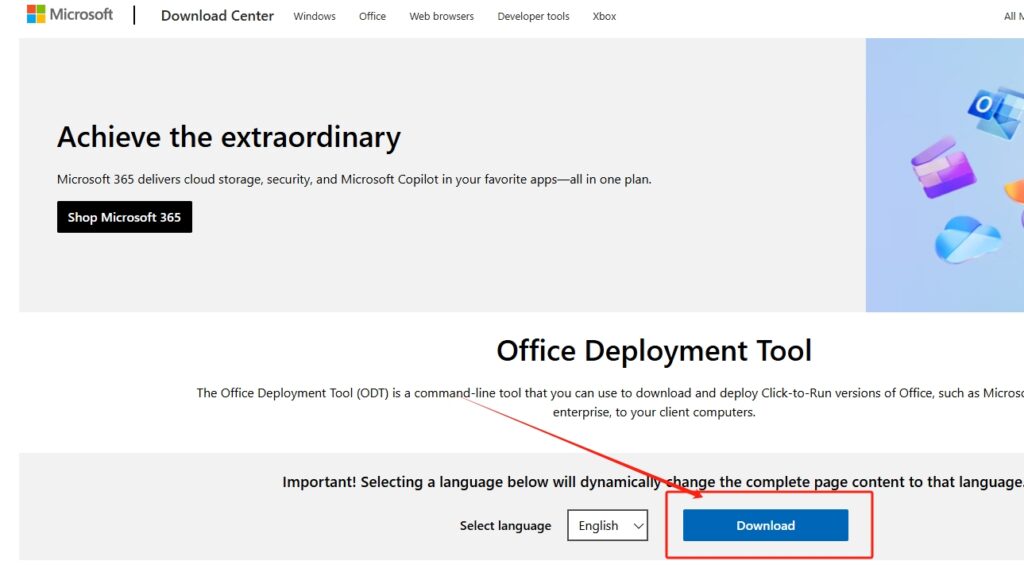Click the orange app icon at banner edge
The height and width of the screenshot is (584, 1024).
pyautogui.click(x=1015, y=190)
